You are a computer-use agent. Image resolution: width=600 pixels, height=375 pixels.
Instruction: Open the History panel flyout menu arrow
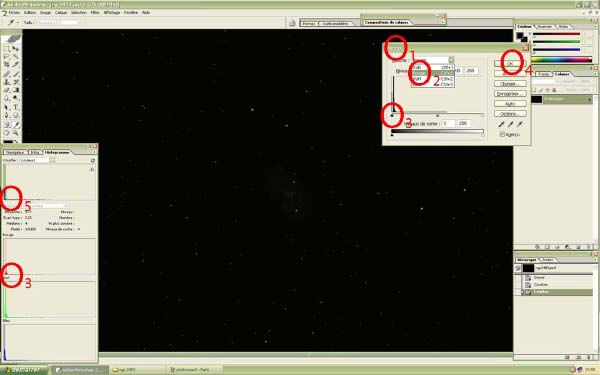pyautogui.click(x=595, y=259)
